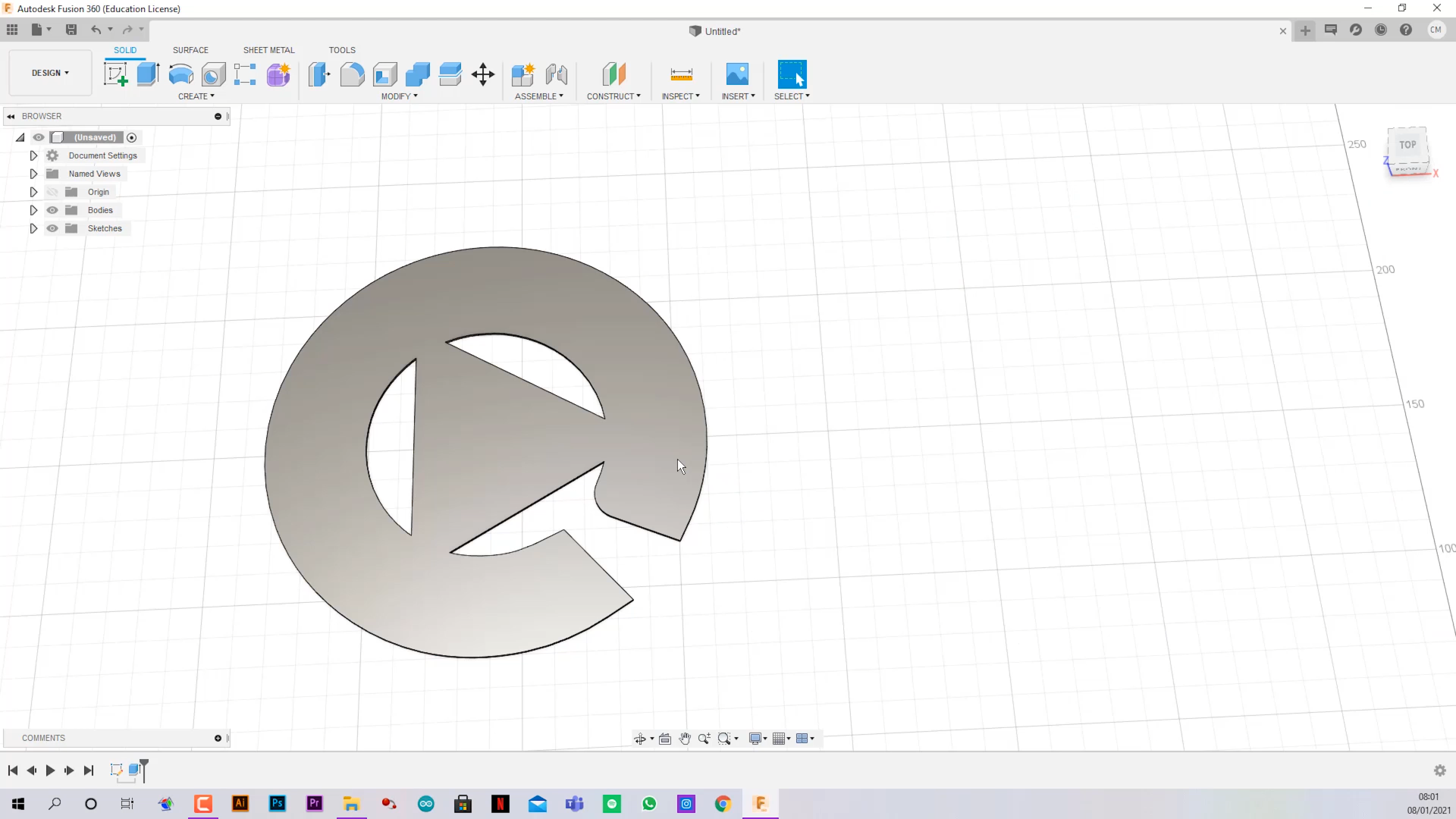
Task: Click the Joint tool in Assemble
Action: (557, 74)
